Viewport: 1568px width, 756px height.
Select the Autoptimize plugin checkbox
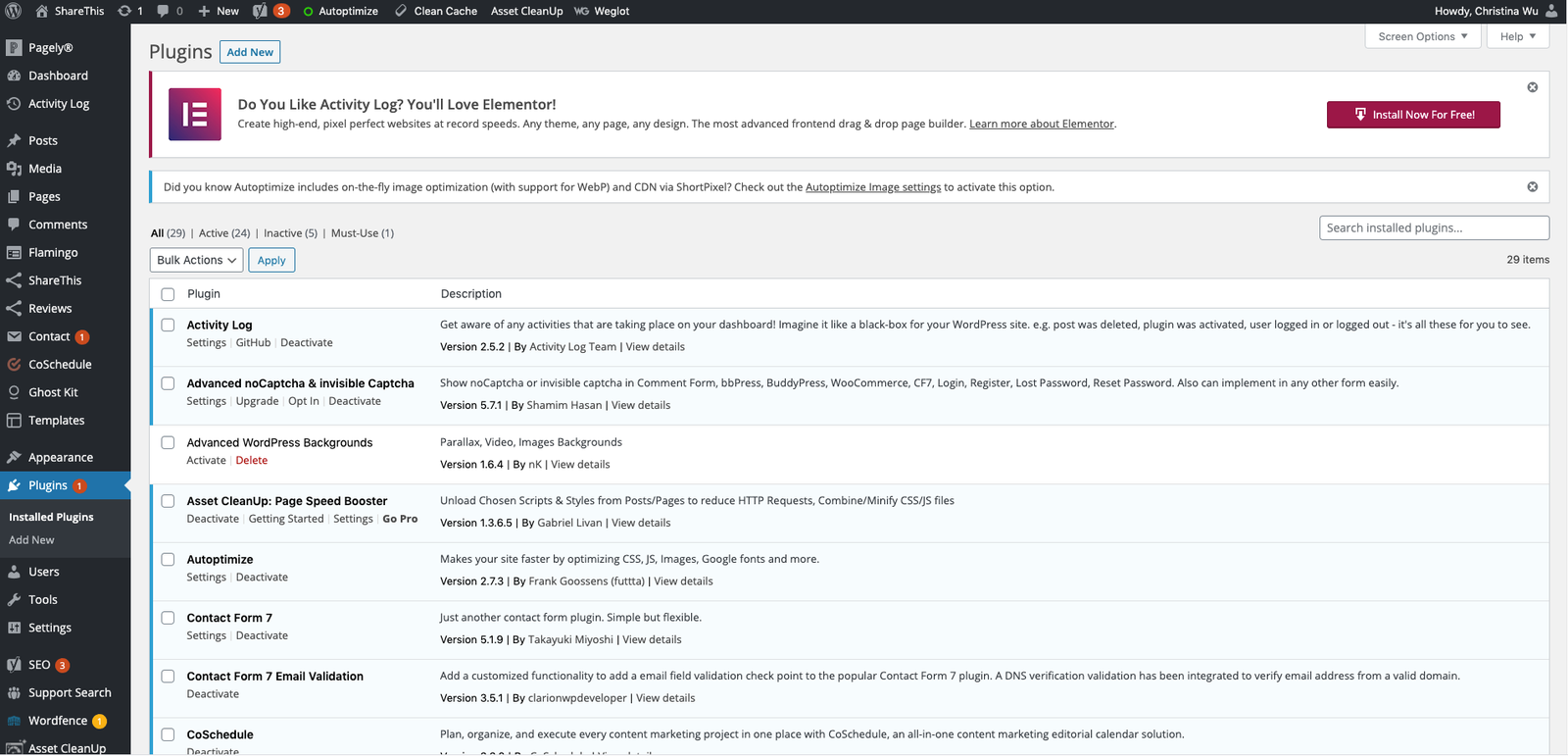click(x=168, y=559)
